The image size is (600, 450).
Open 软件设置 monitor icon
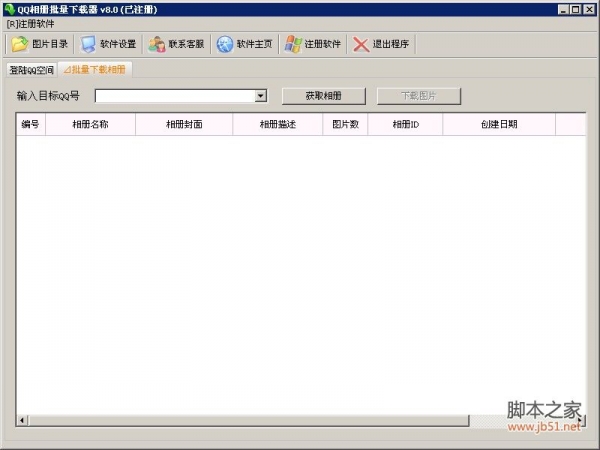(88, 44)
